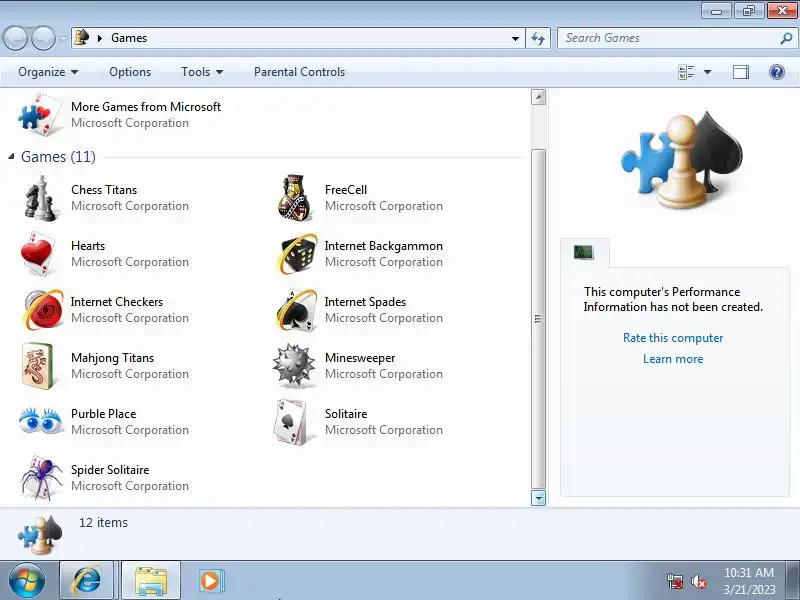Viewport: 800px width, 600px height.
Task: Click the breadcrumb arrow before Games
Action: 100,38
